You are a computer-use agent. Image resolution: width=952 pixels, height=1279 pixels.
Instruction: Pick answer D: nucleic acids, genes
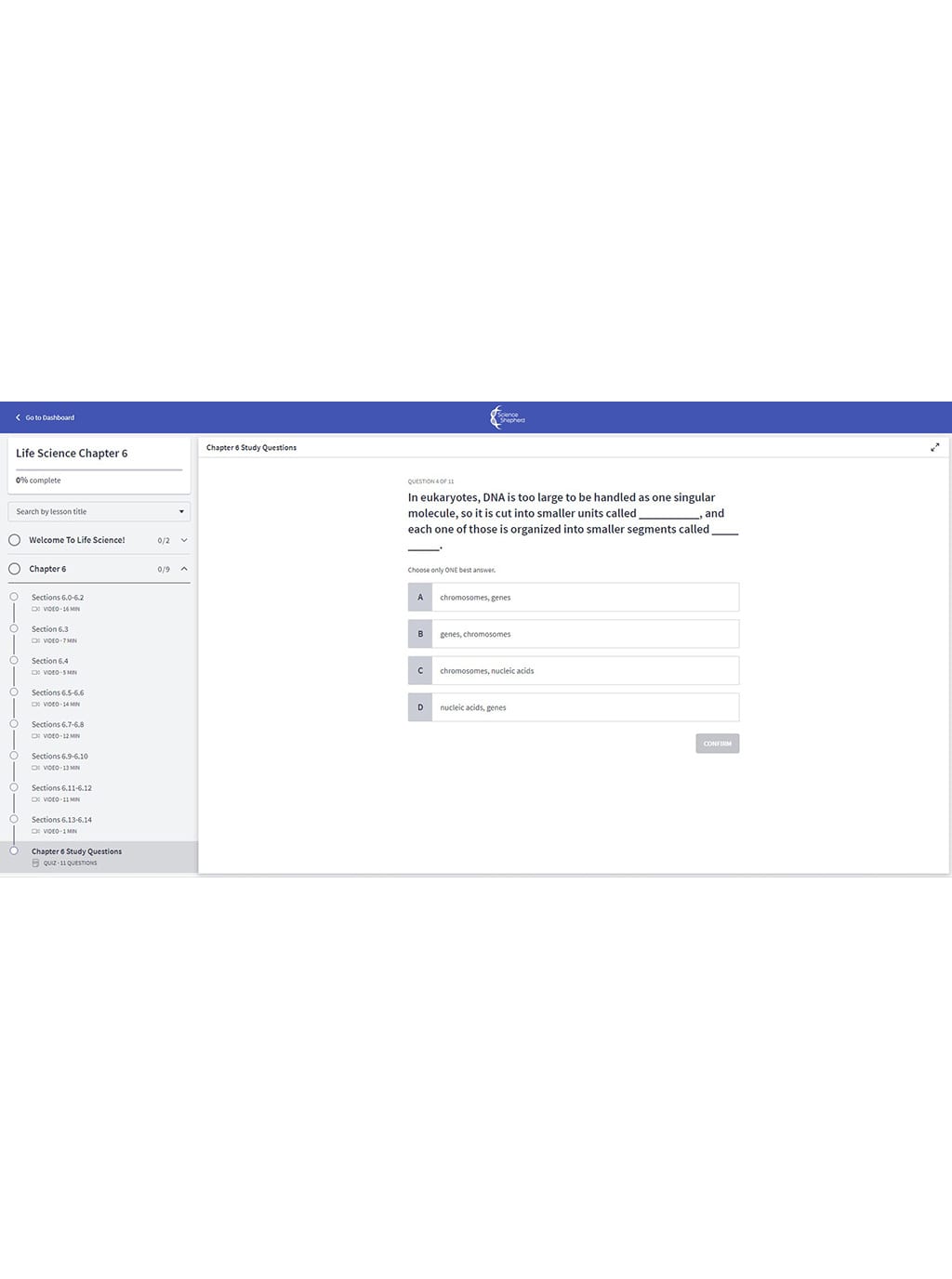574,707
